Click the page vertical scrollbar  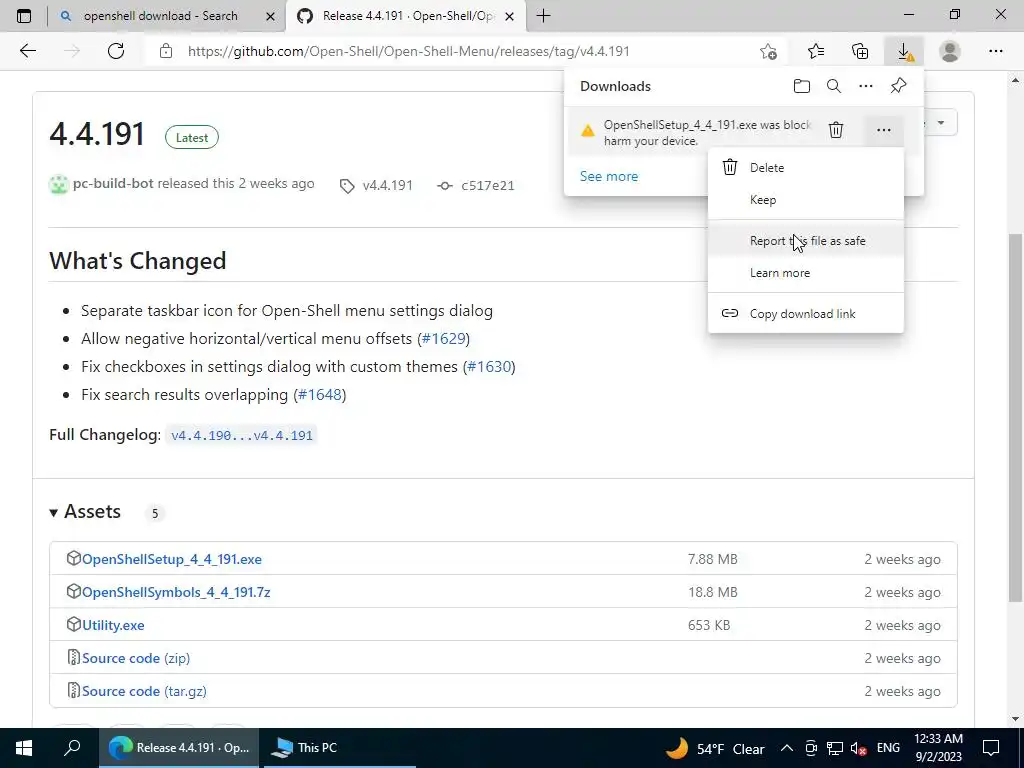[1014, 418]
